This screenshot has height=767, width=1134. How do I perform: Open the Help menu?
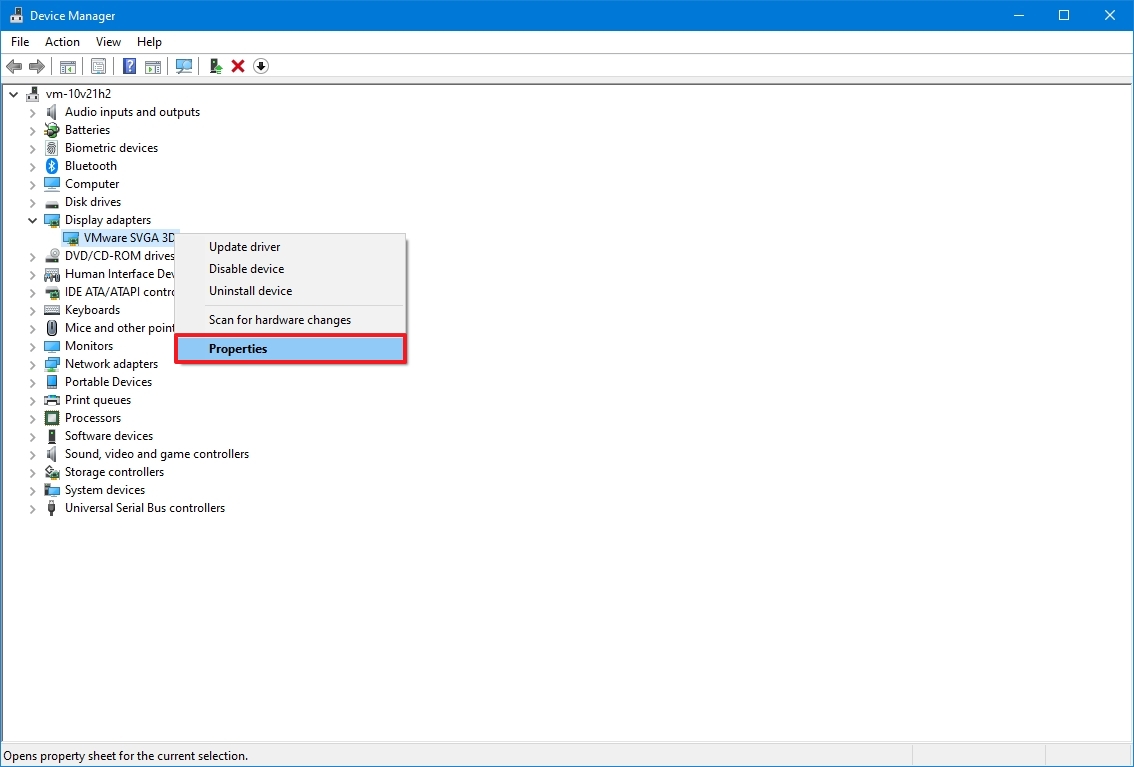149,42
